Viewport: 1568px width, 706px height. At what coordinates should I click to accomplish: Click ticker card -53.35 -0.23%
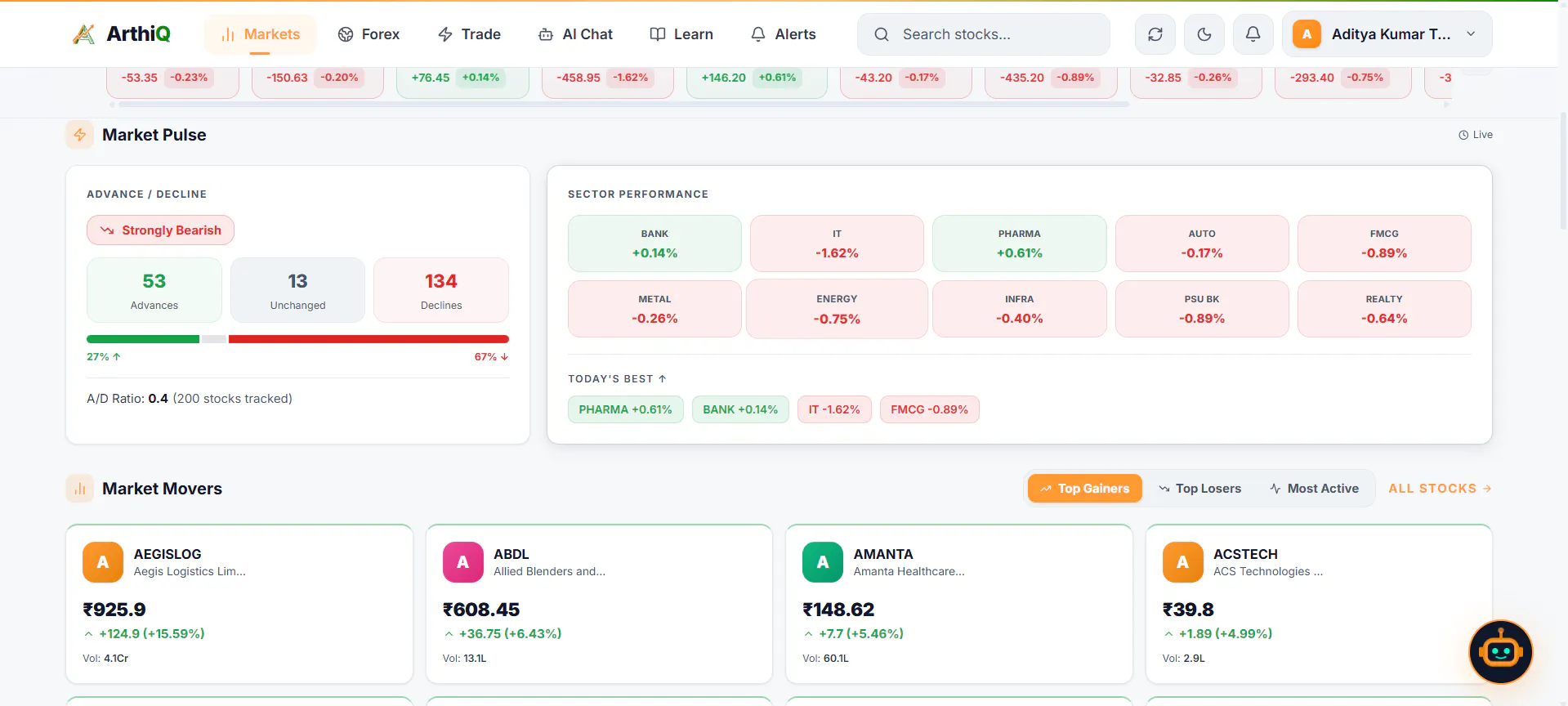pyautogui.click(x=172, y=82)
